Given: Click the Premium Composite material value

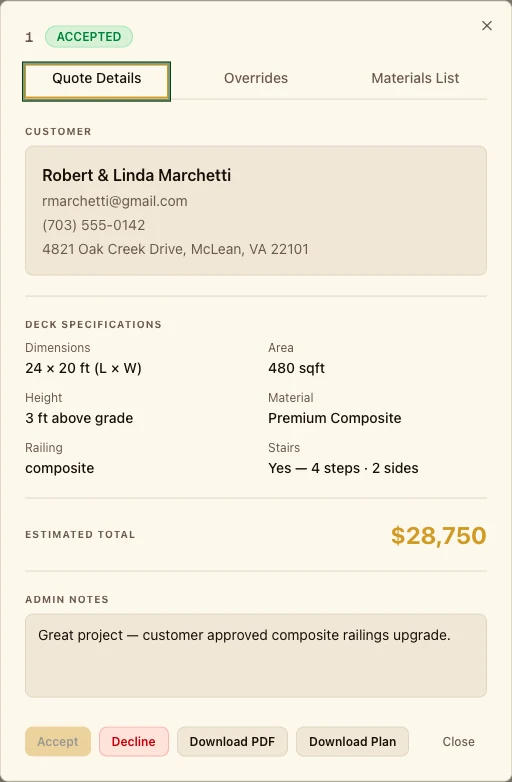Looking at the screenshot, I should click(x=335, y=418).
